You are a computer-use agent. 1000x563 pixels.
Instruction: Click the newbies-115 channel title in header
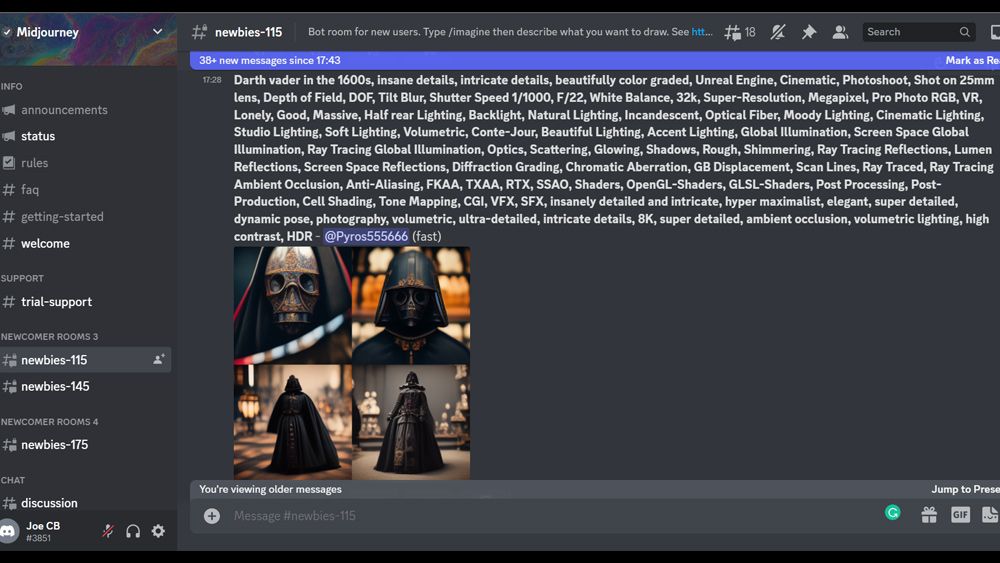(248, 32)
